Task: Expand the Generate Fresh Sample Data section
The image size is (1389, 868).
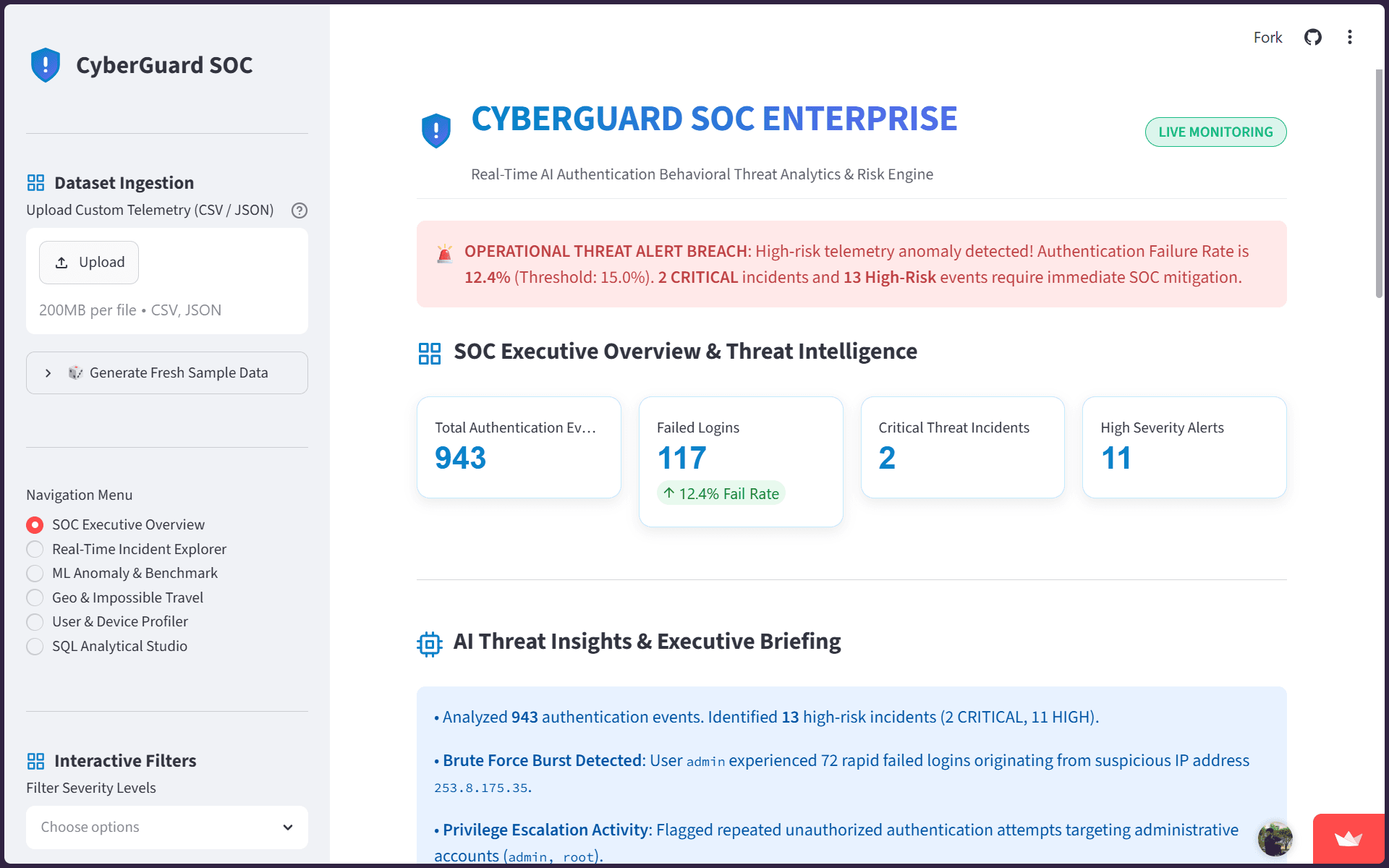Action: [x=167, y=373]
